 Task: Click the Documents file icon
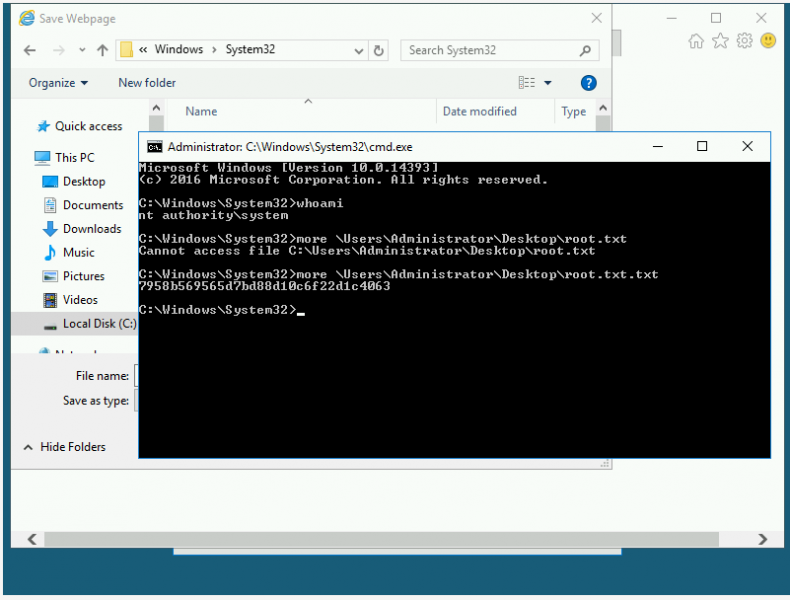point(50,205)
